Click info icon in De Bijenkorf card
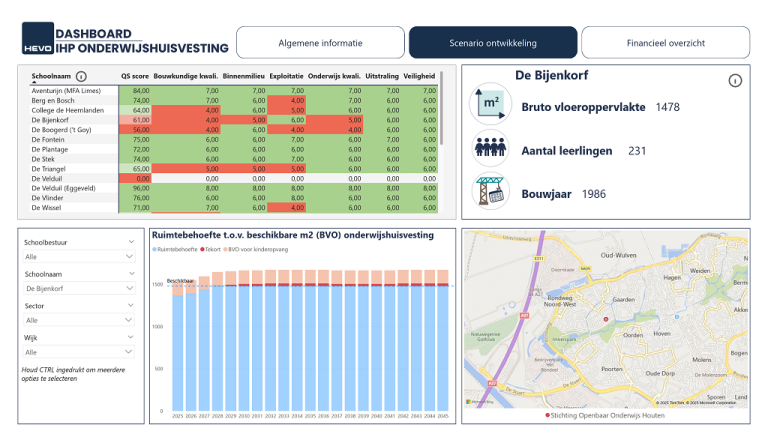Screen dimensions: 768x440 735,80
